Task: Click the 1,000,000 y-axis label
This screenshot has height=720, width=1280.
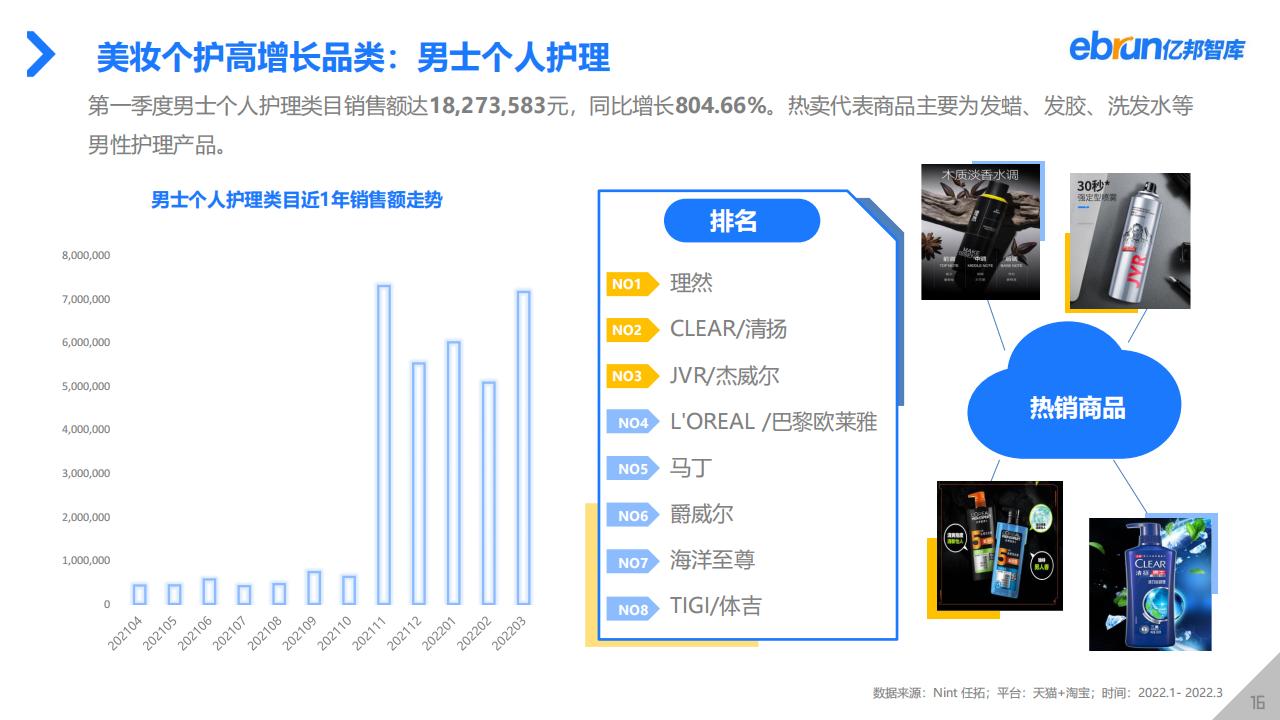Action: click(x=86, y=561)
